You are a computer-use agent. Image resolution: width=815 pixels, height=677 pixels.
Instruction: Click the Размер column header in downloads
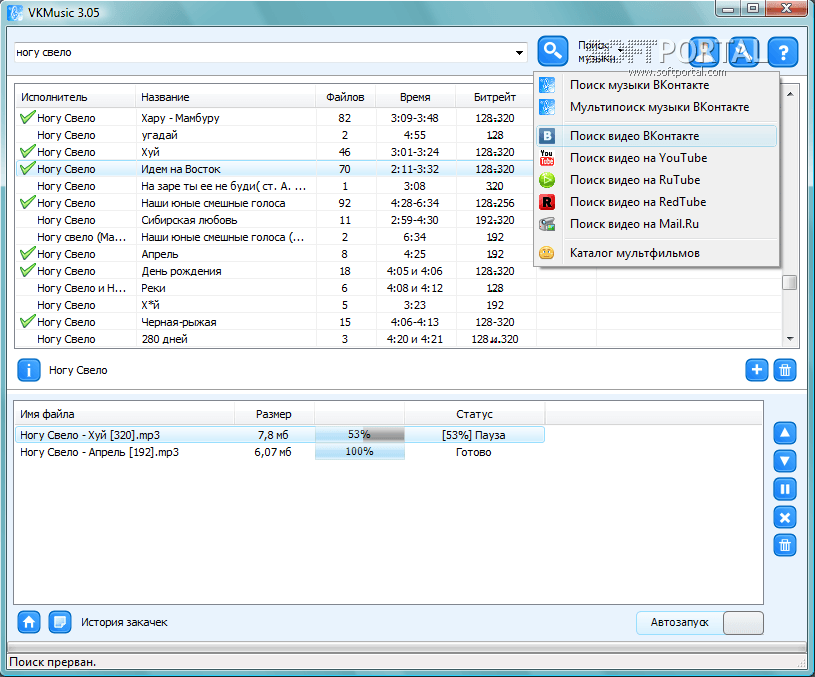(x=273, y=414)
